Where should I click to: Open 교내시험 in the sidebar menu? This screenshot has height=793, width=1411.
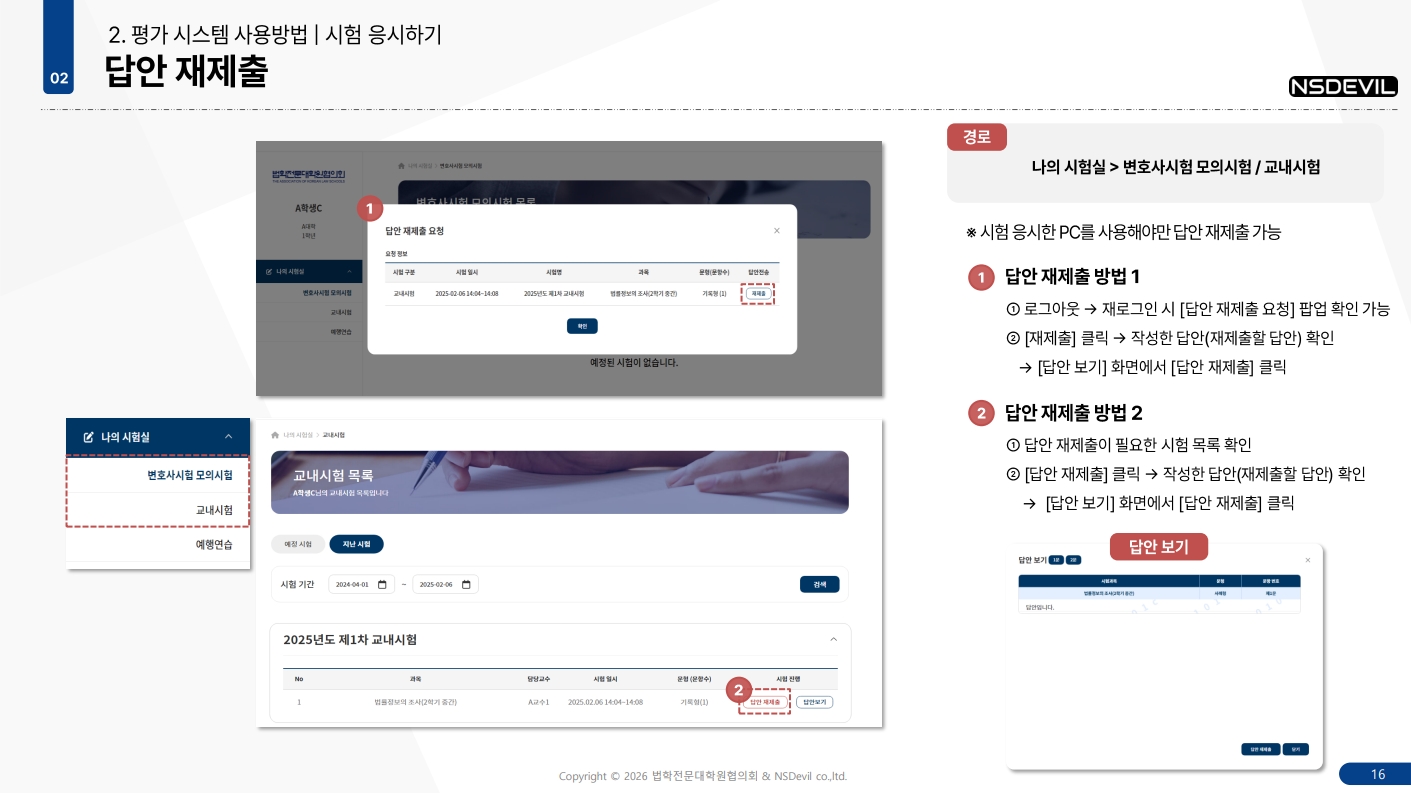click(x=214, y=510)
